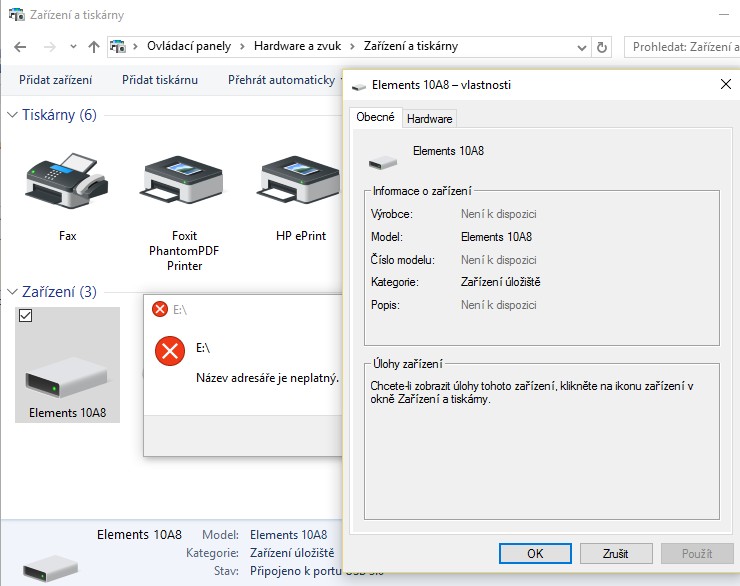Click the control panel icon in address bar
The image size is (740, 586).
pos(117,47)
